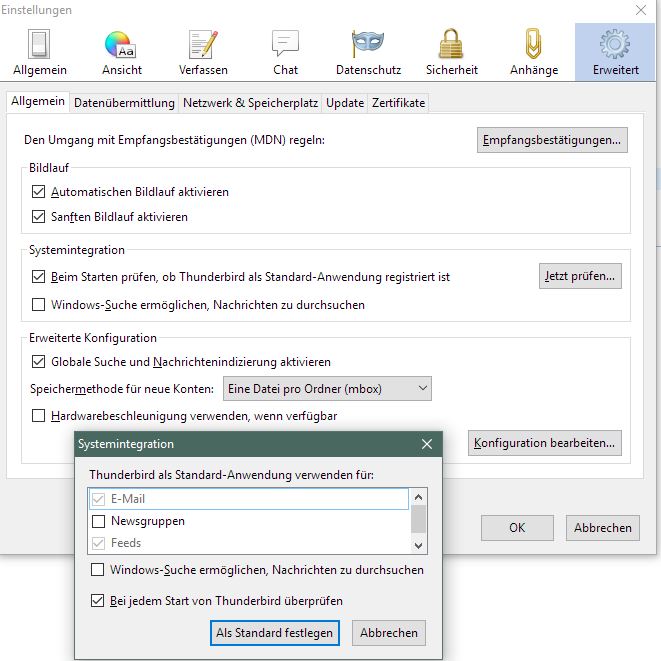This screenshot has height=661, width=661.
Task: Select the Erweitert gear category
Action: pyautogui.click(x=615, y=52)
